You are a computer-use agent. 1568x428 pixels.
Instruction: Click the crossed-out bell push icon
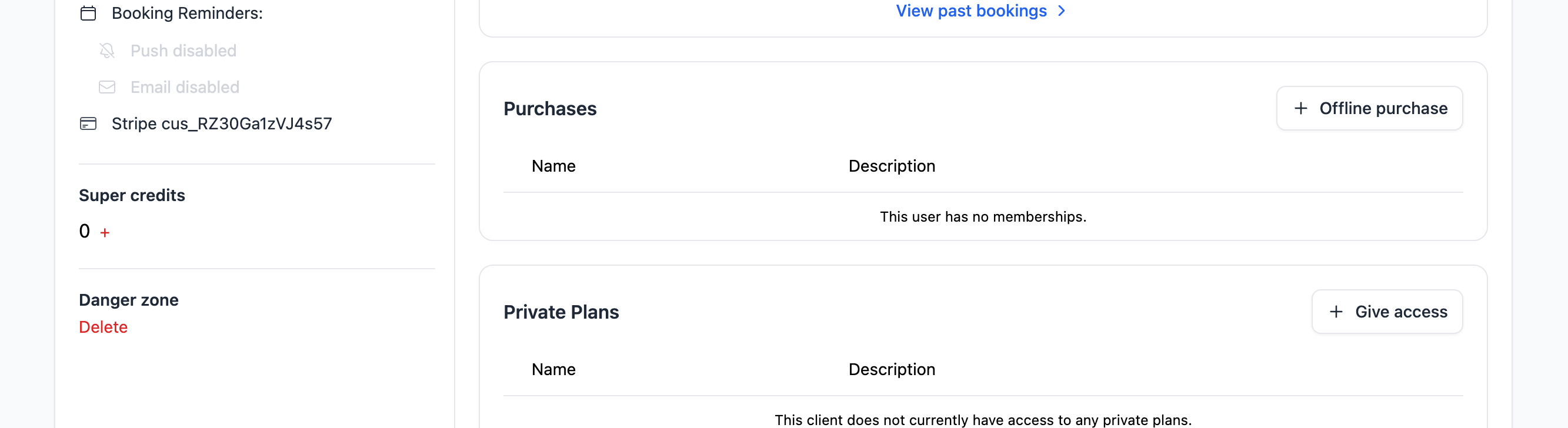coord(107,51)
